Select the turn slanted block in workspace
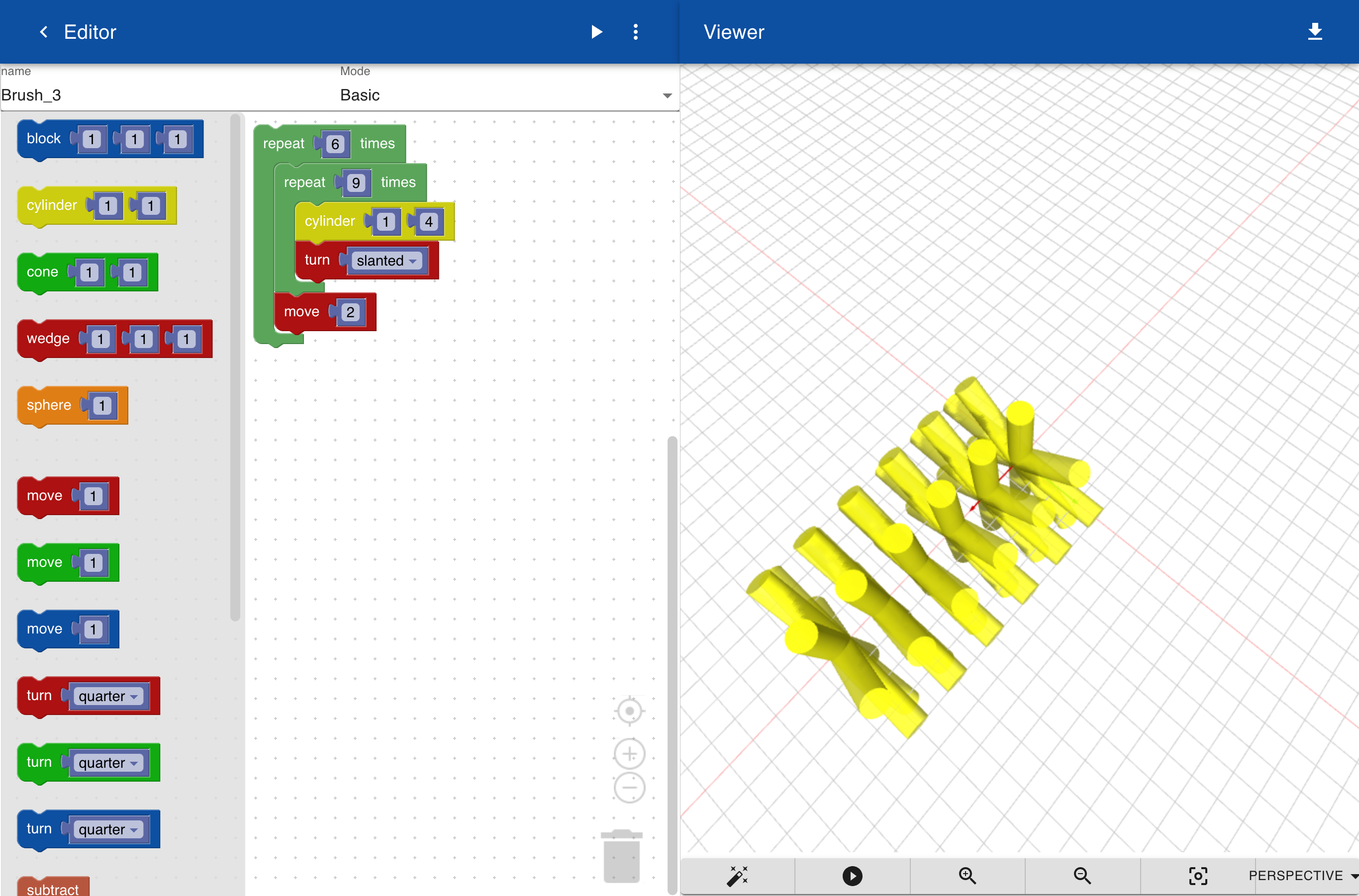1359x896 pixels. click(317, 260)
